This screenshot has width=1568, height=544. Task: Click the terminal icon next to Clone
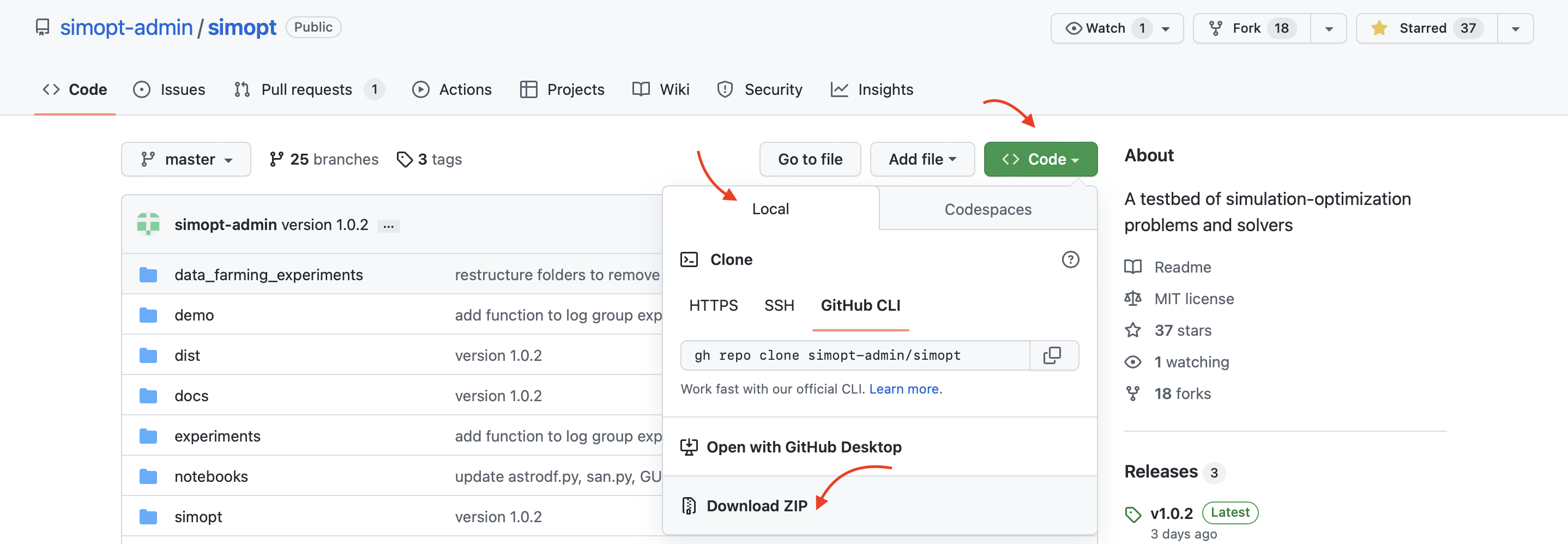pos(689,260)
